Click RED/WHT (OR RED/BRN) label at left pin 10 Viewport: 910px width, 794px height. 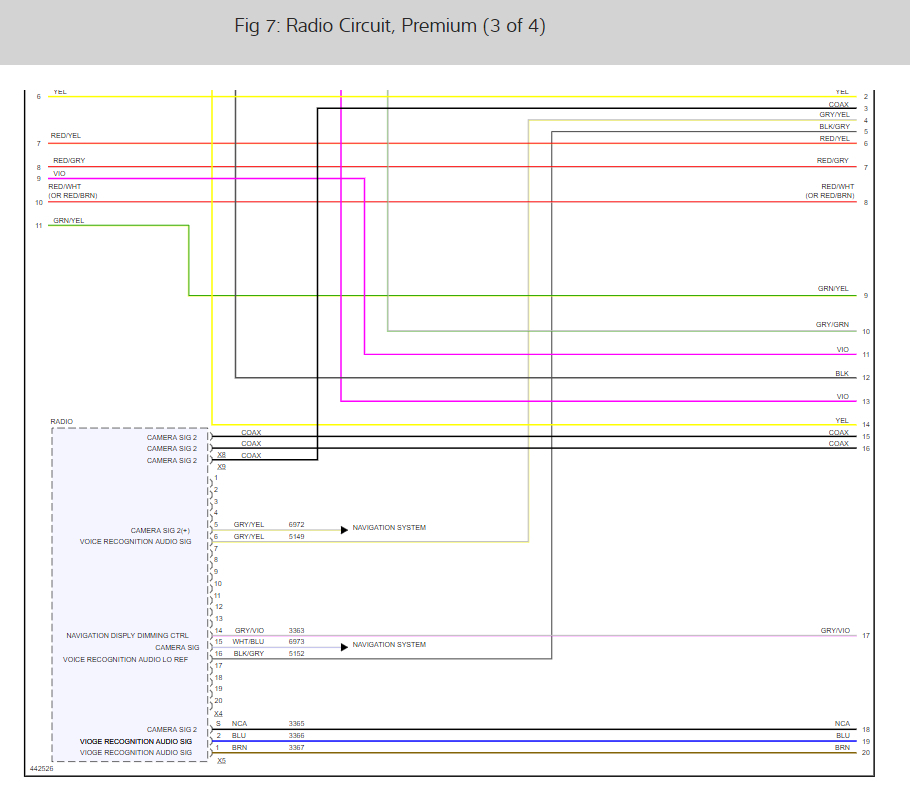(73, 191)
